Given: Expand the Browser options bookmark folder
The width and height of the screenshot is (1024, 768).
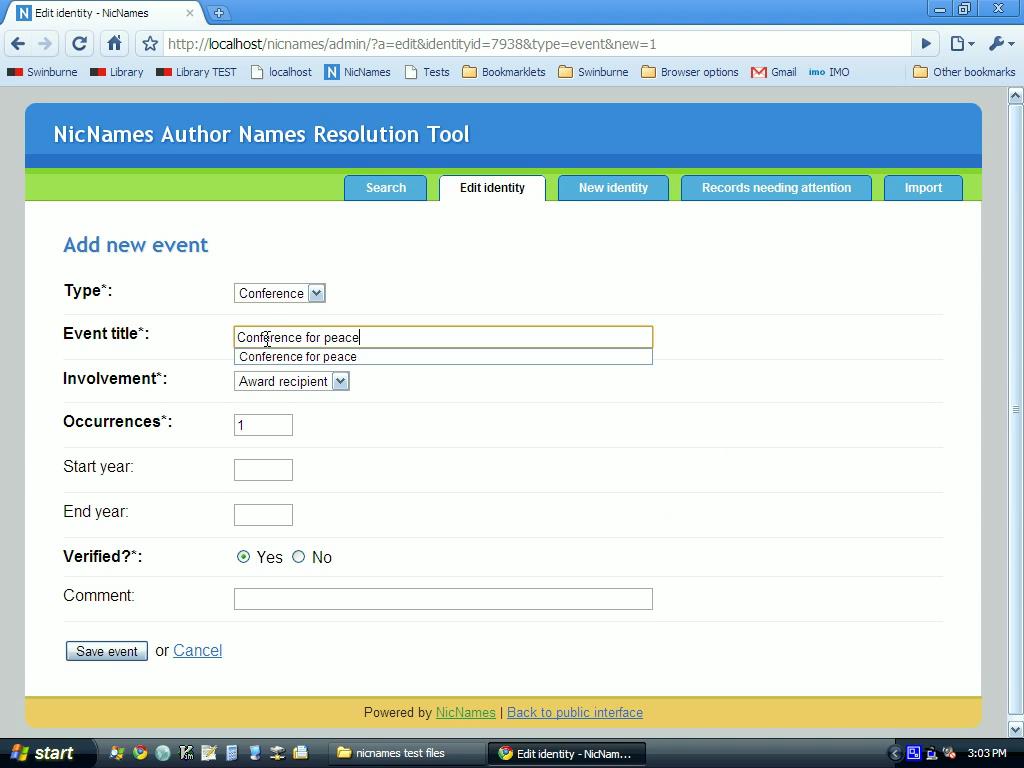Looking at the screenshot, I should pyautogui.click(x=690, y=72).
